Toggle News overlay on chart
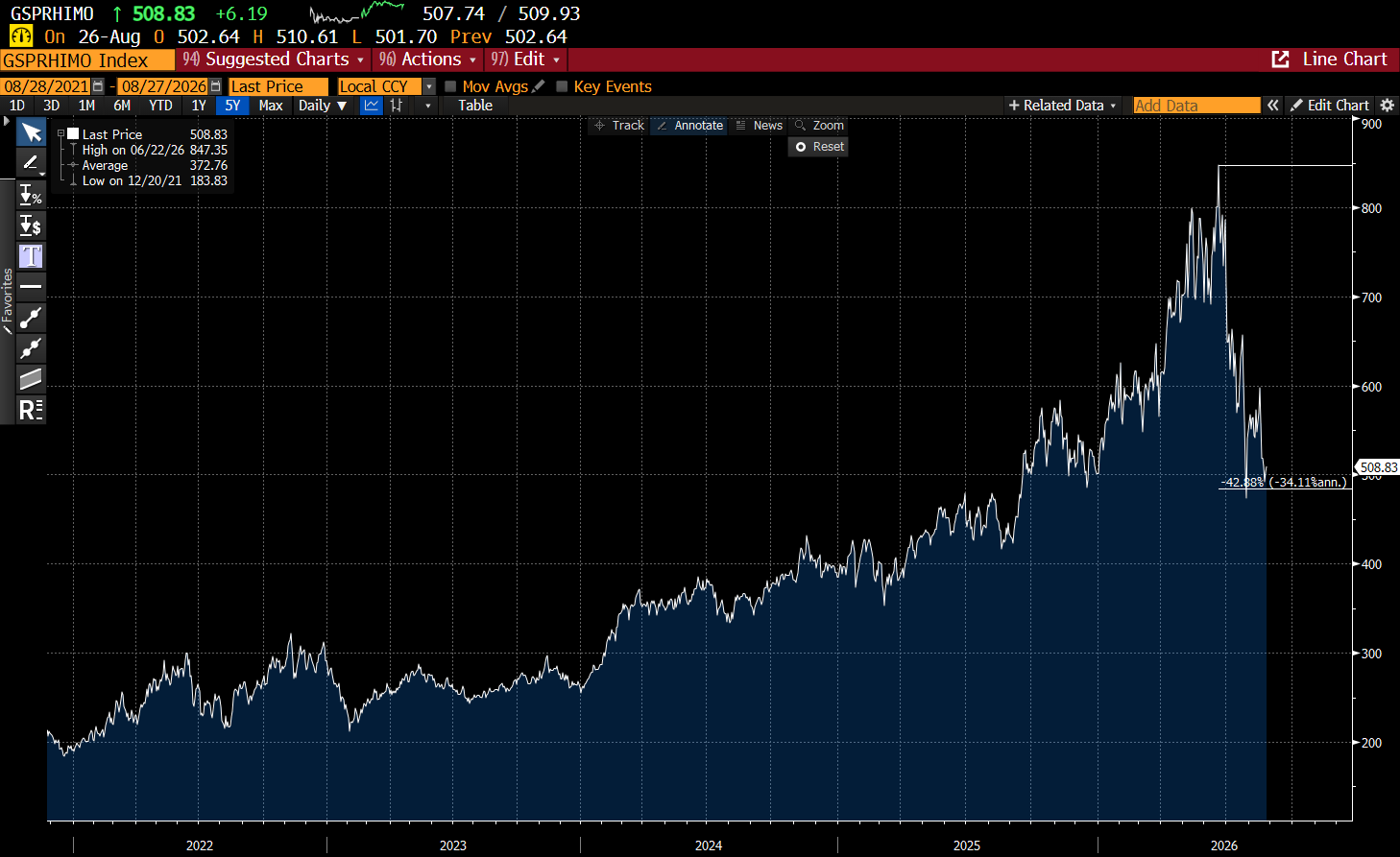Image resolution: width=1400 pixels, height=857 pixels. coord(759,126)
